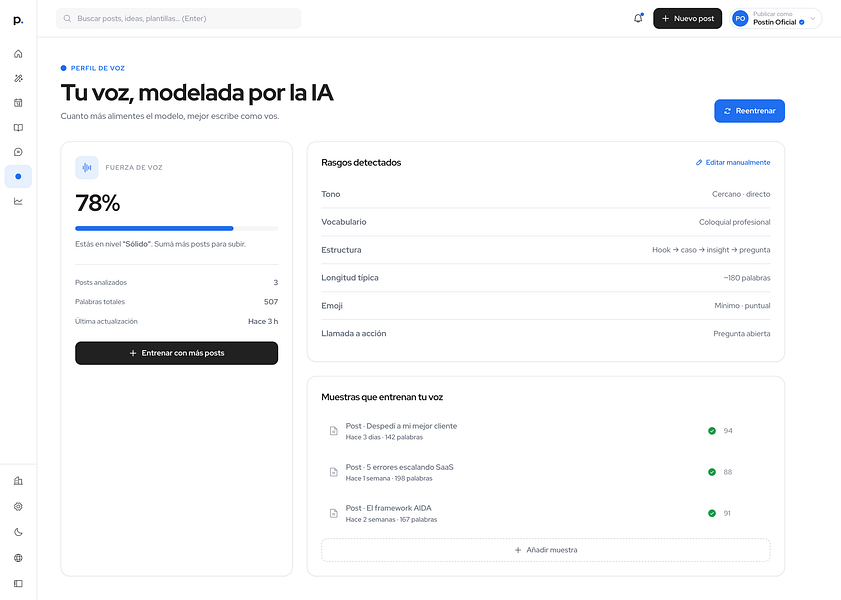841x600 pixels.
Task: Click the 'PERFIL DE VOZ' label
Action: click(x=98, y=68)
